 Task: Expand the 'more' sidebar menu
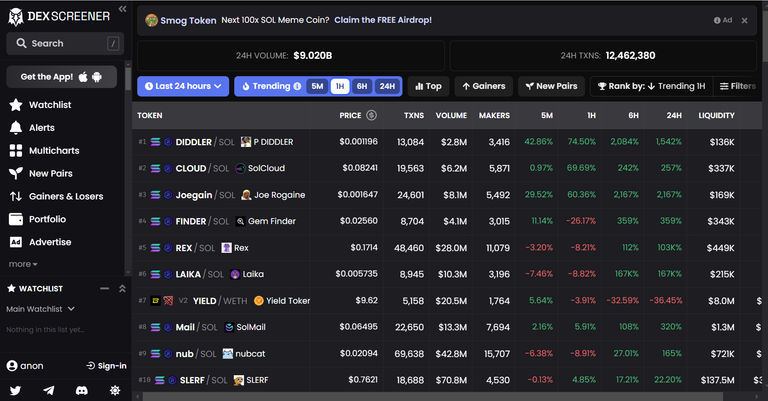point(23,264)
